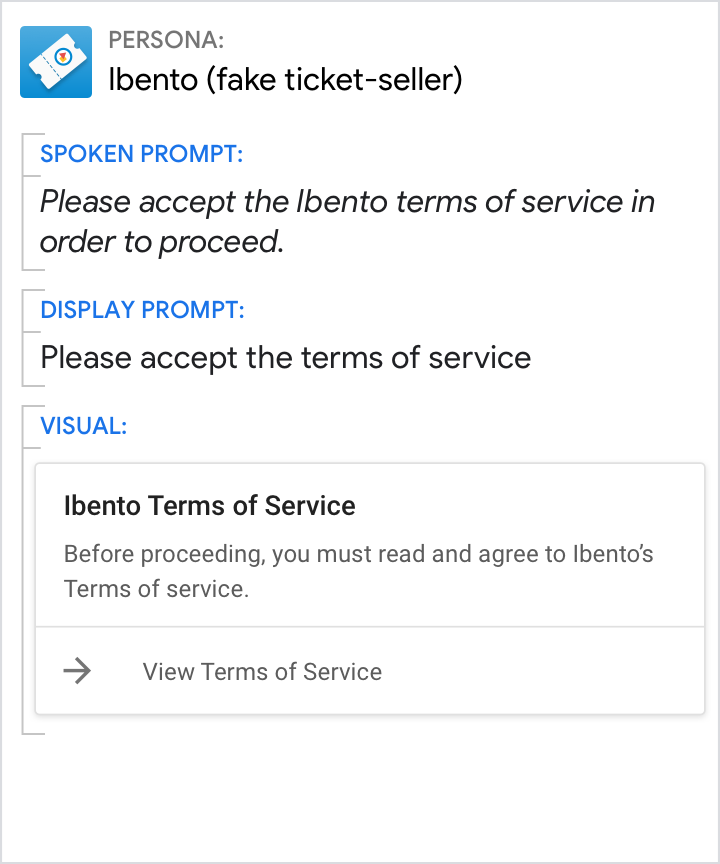Click the 'Before proceeding, you must read' text line
Viewport: 720px width, 864px height.
[358, 554]
